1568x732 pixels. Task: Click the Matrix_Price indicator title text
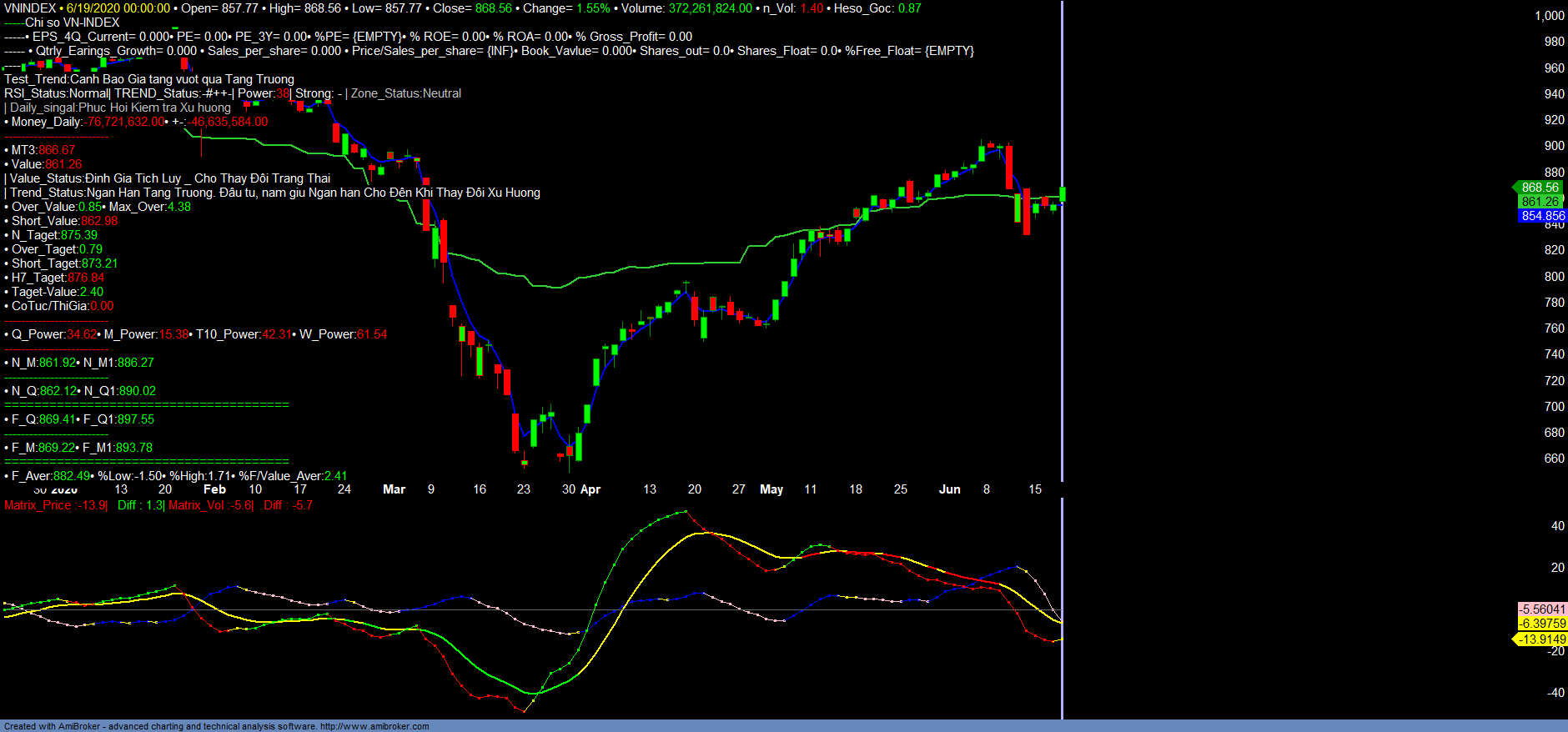(55, 505)
